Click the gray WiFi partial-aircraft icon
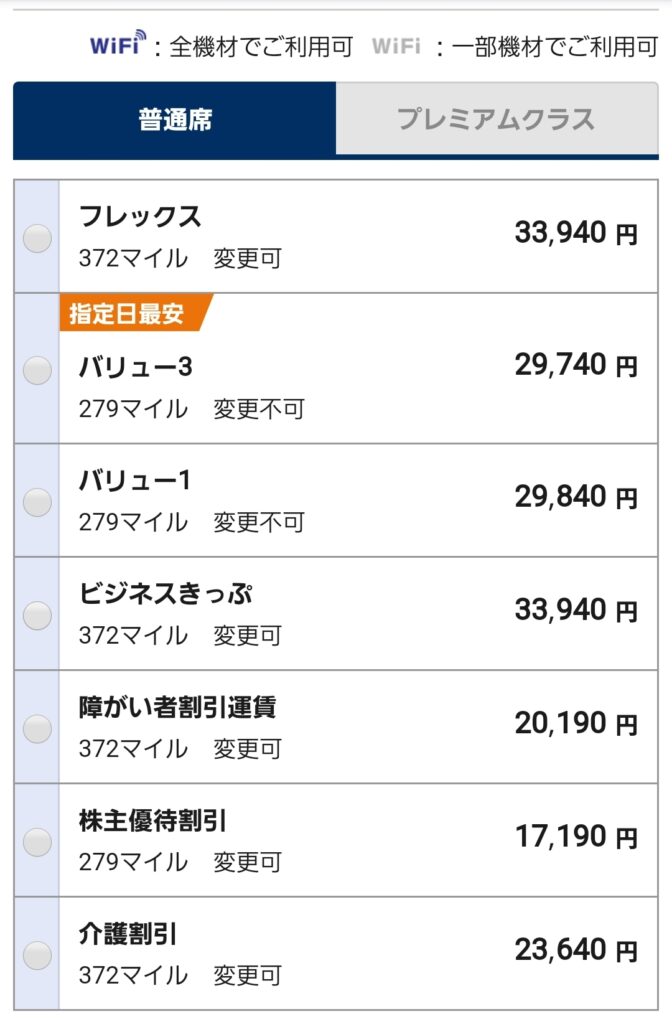Screen dimensions: 672x1024 click(x=396, y=46)
